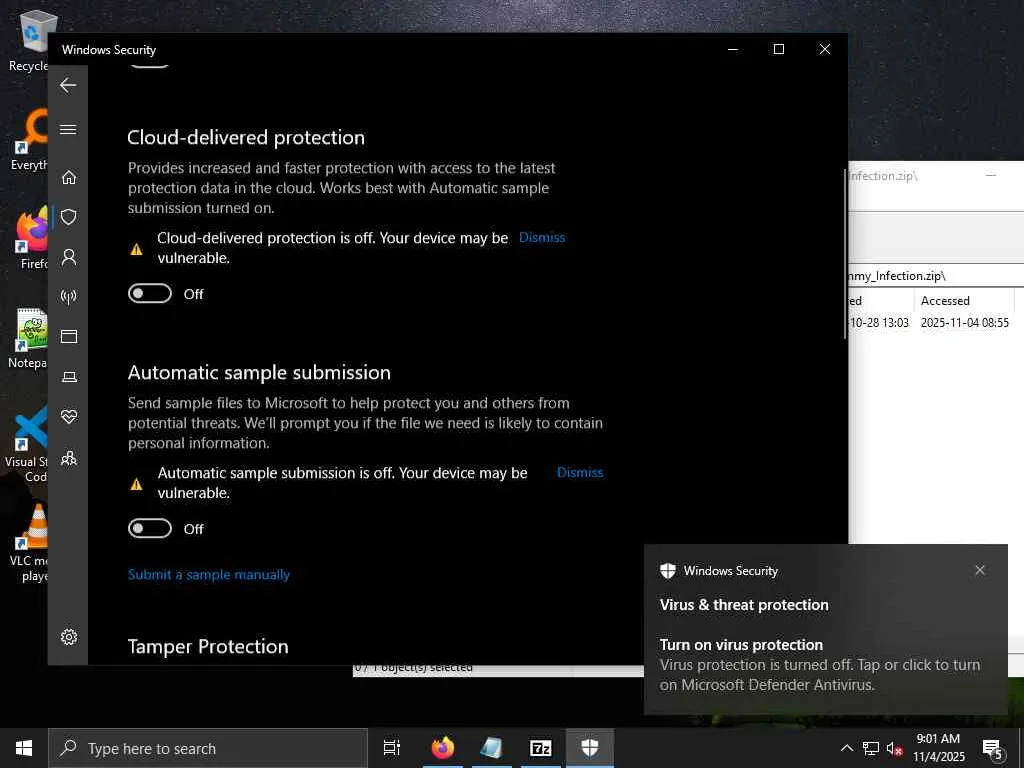Click Windows Security taskbar button
The image size is (1024, 768).
point(590,748)
